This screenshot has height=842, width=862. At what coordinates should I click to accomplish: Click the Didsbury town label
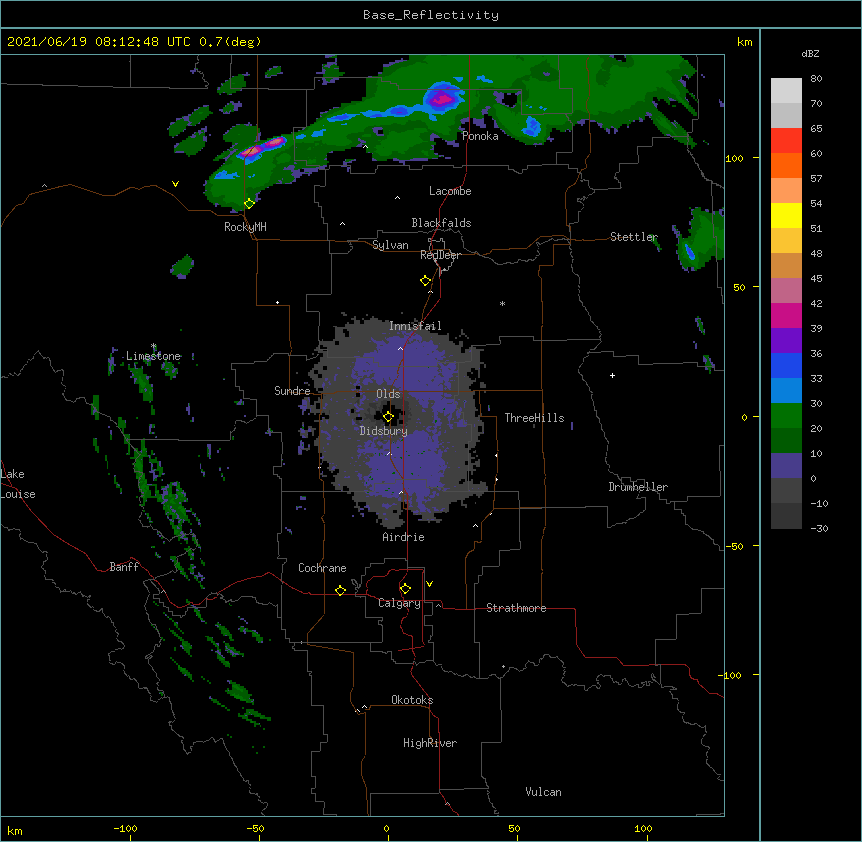click(384, 431)
